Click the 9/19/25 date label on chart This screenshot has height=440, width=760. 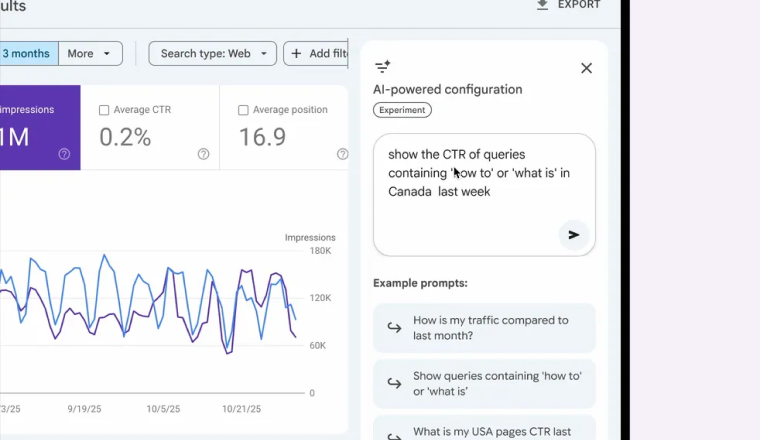(84, 409)
